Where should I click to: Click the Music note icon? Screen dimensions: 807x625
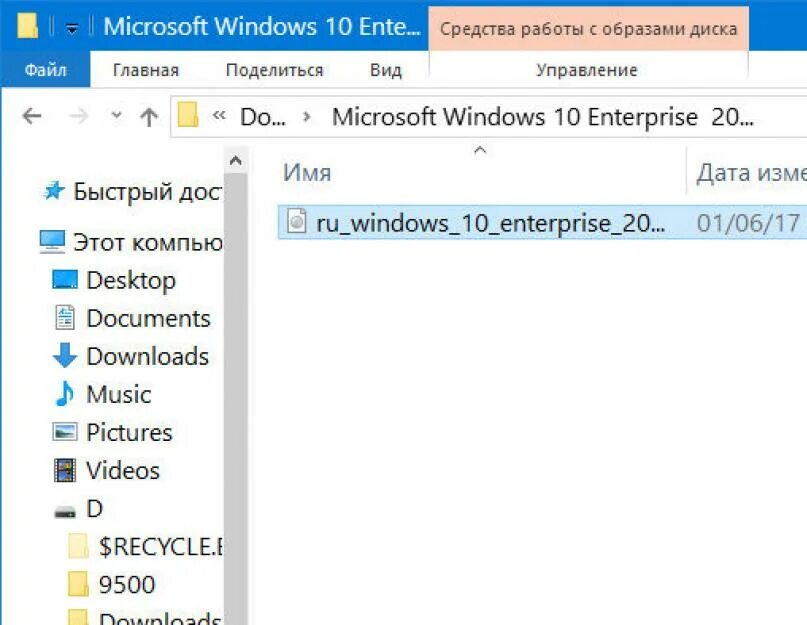65,394
